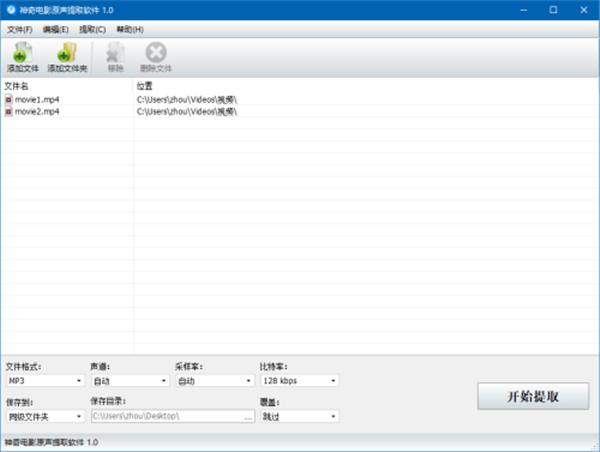Open the 保存到 save-to dropdown

(45, 416)
